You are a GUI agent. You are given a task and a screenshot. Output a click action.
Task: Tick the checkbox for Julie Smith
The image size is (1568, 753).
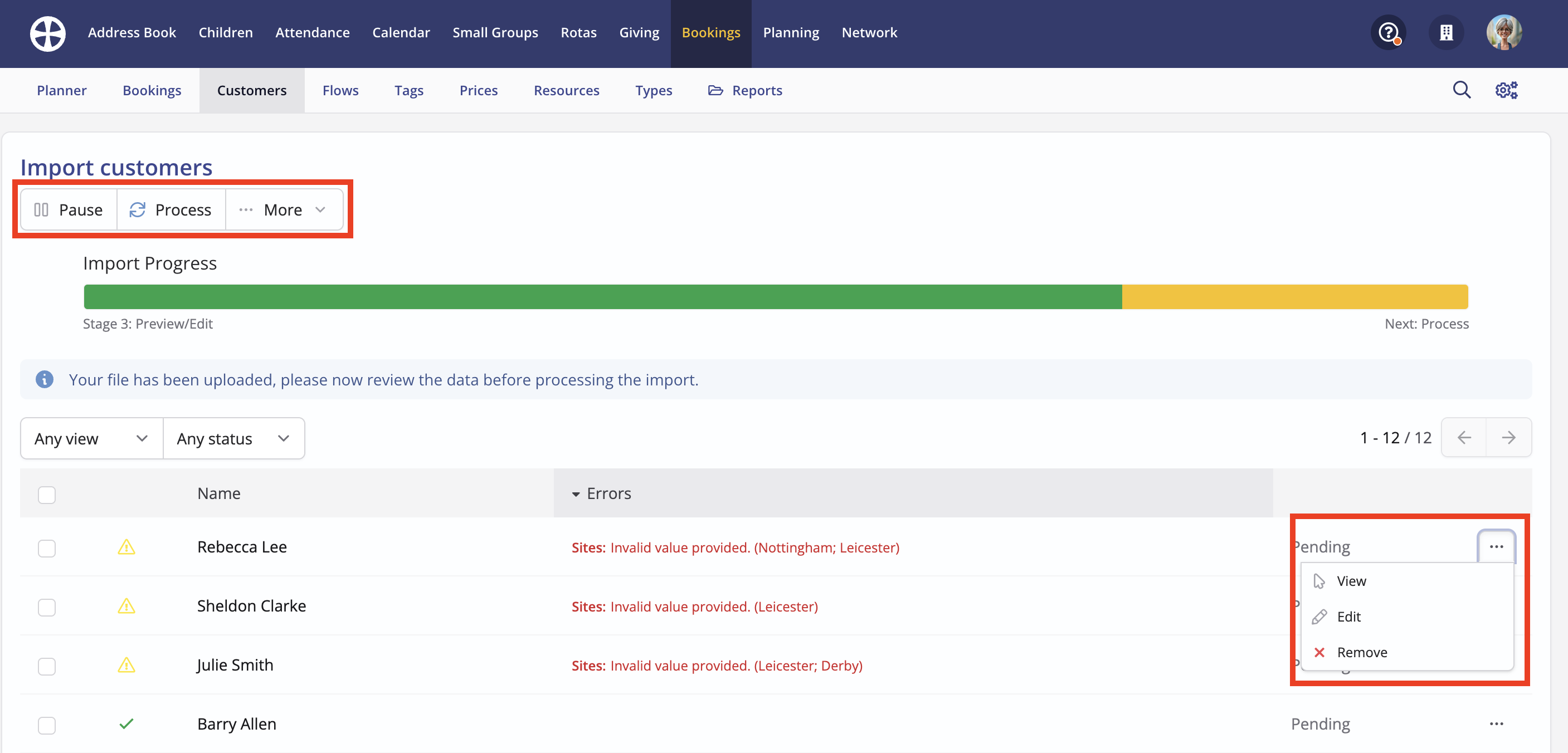pos(47,666)
